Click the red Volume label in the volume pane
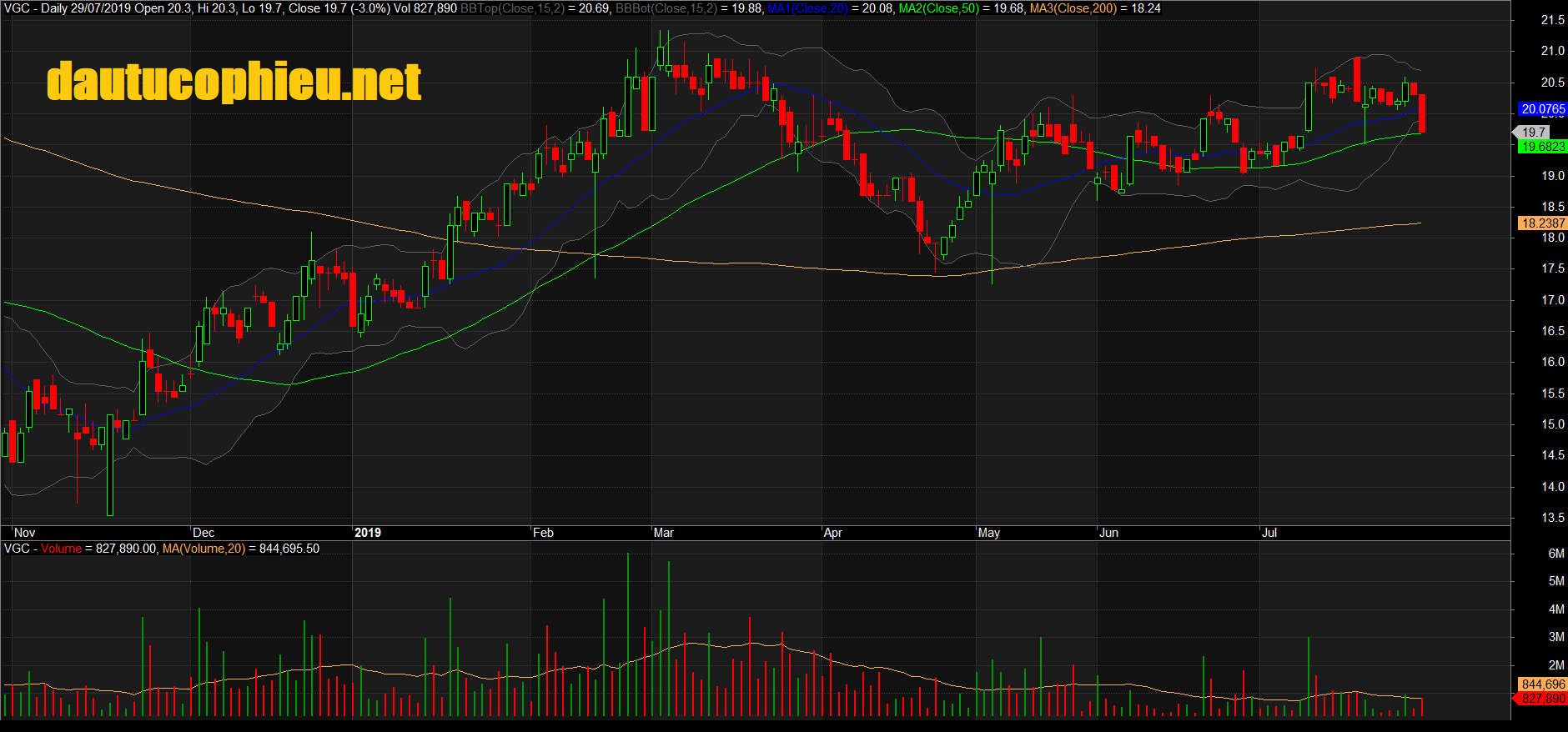 (61, 549)
